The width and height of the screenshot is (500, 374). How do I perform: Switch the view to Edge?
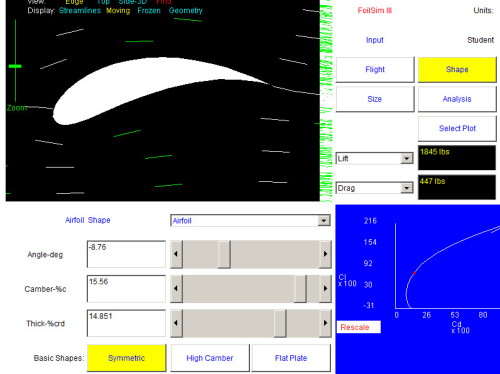(x=74, y=2)
